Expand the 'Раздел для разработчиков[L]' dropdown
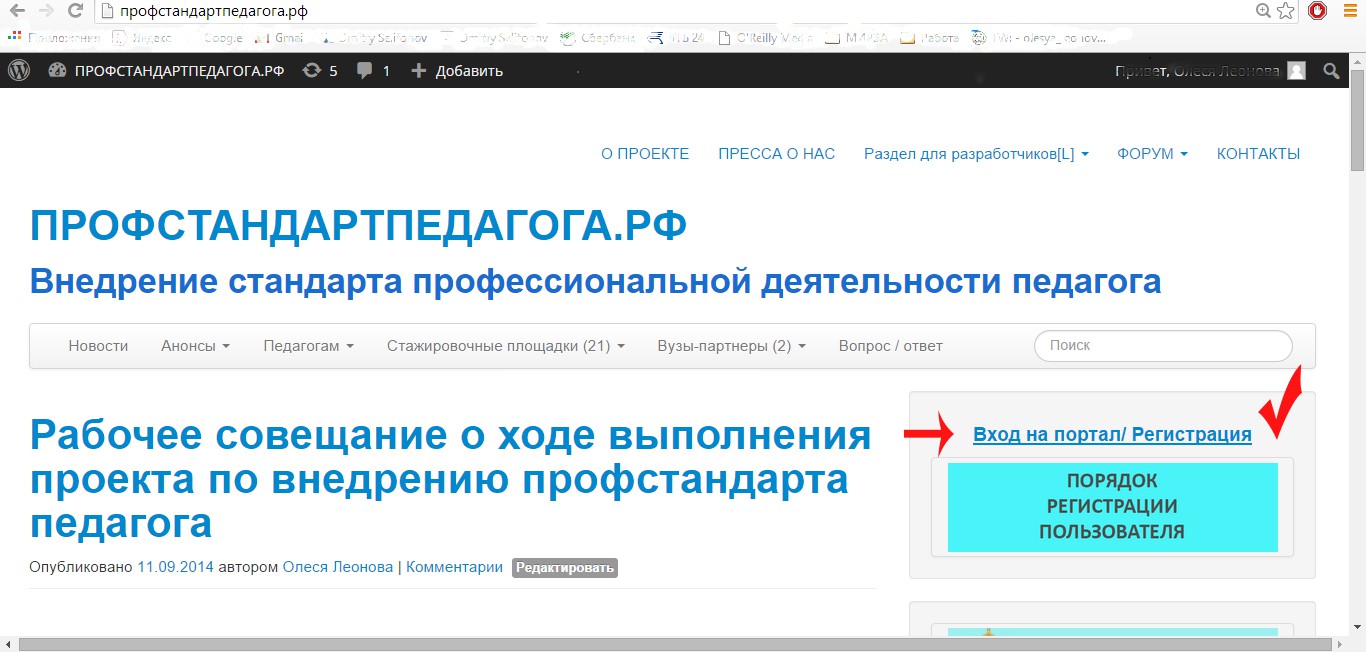This screenshot has height=652, width=1366. click(x=975, y=154)
